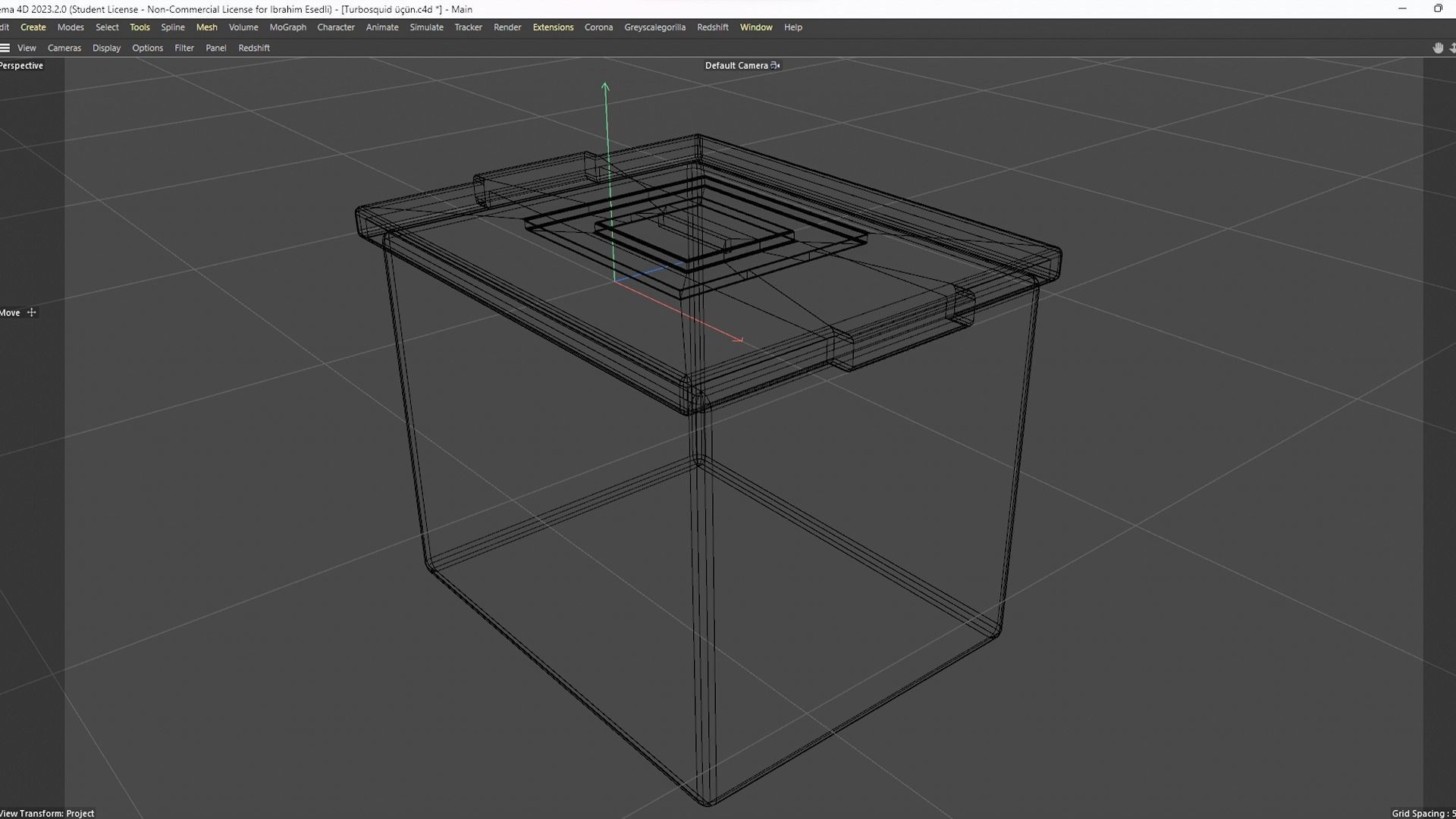The height and width of the screenshot is (819, 1456).
Task: Open the Render menu
Action: pos(507,27)
